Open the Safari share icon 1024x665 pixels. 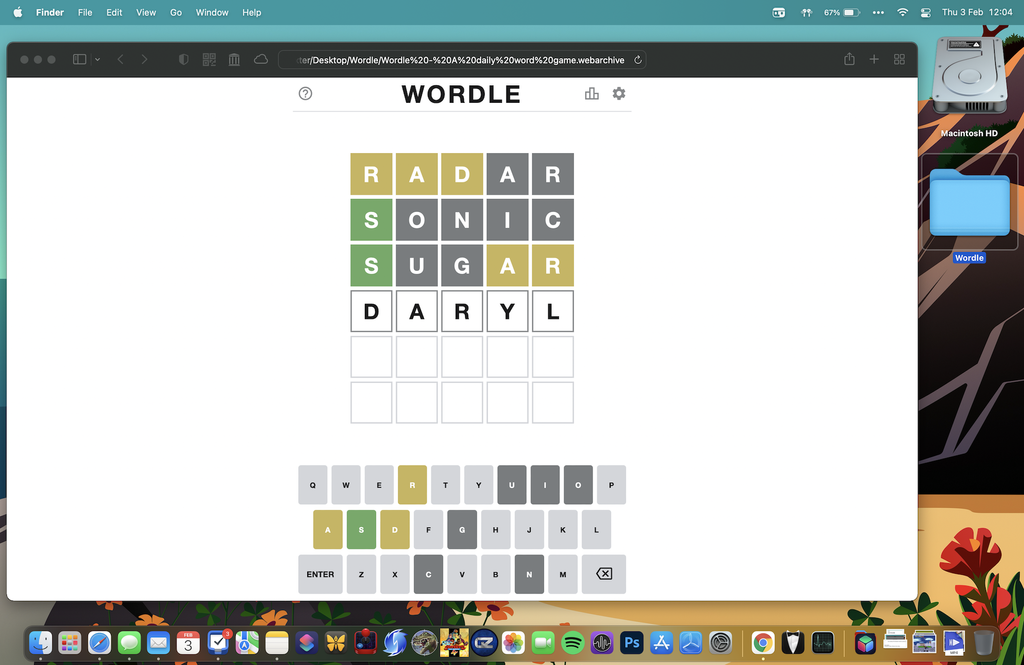[849, 59]
